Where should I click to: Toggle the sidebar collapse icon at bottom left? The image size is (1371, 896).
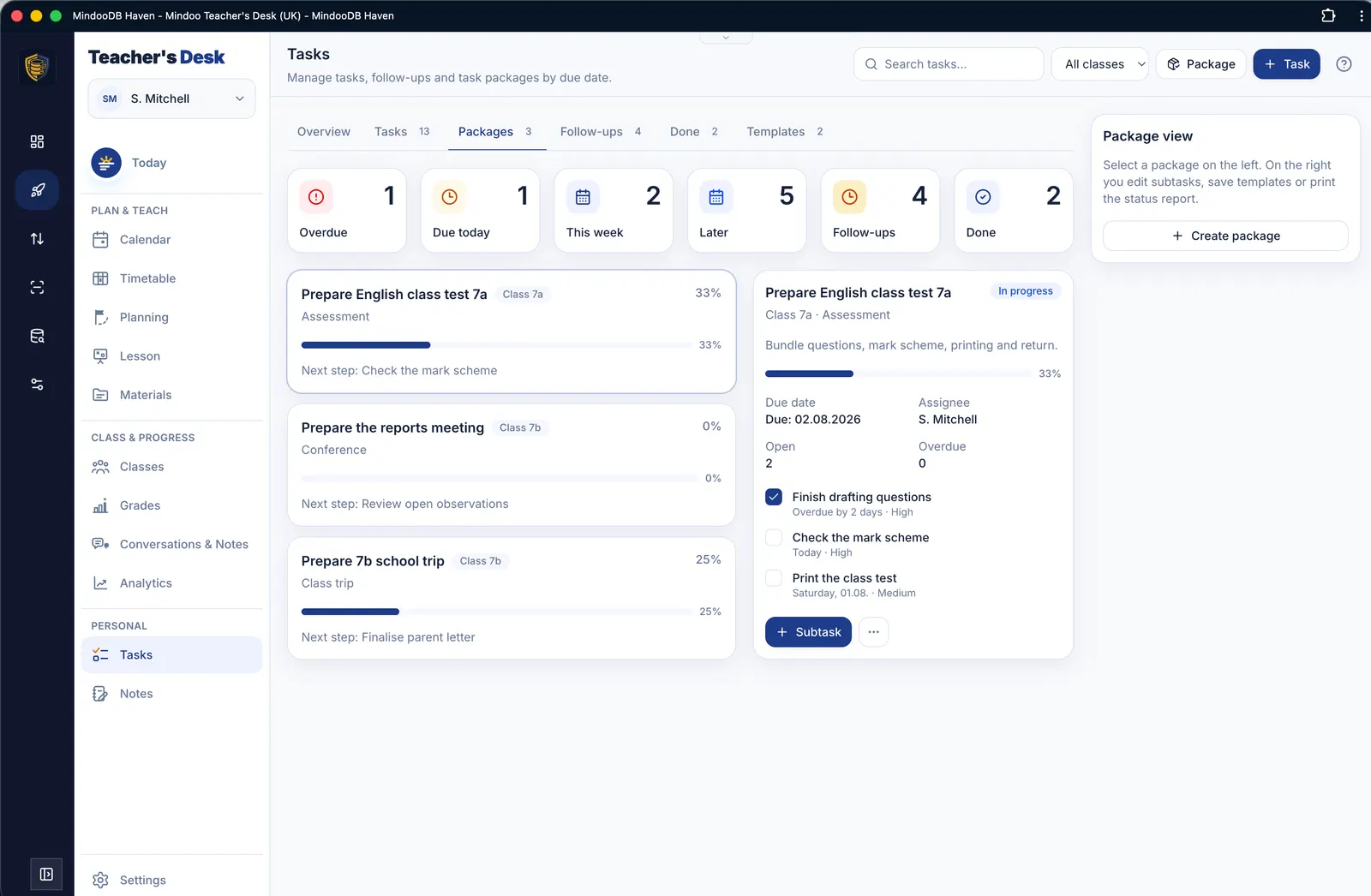click(x=46, y=874)
